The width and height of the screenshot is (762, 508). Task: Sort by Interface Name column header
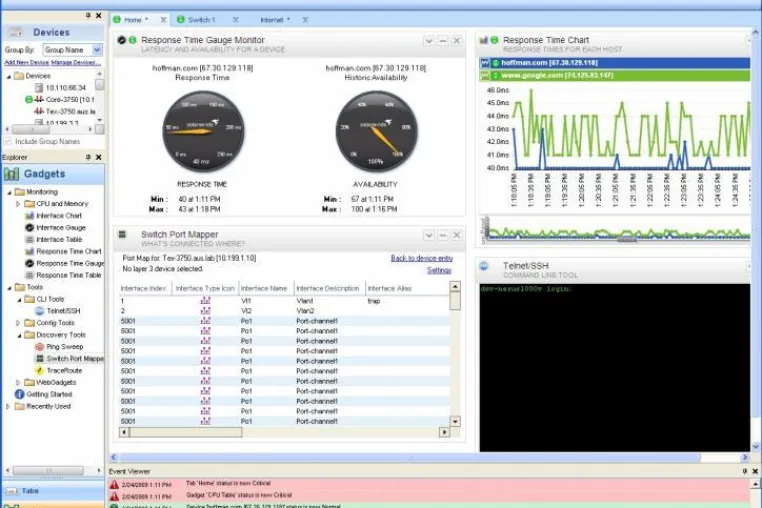(x=264, y=288)
